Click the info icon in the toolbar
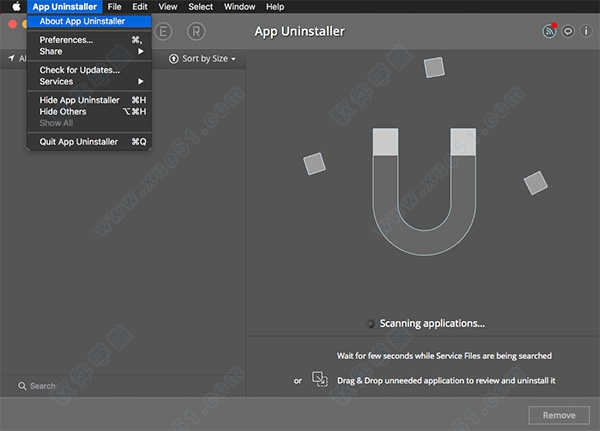The width and height of the screenshot is (600, 431). click(586, 31)
